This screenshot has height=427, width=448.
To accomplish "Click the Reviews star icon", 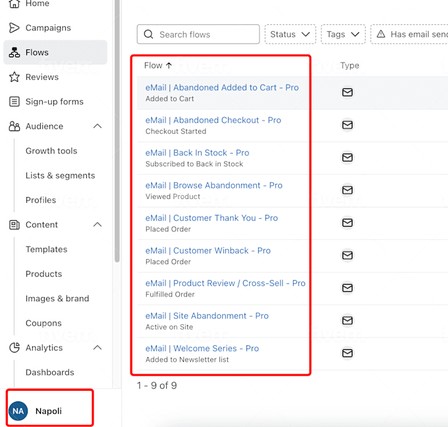I will coord(14,77).
